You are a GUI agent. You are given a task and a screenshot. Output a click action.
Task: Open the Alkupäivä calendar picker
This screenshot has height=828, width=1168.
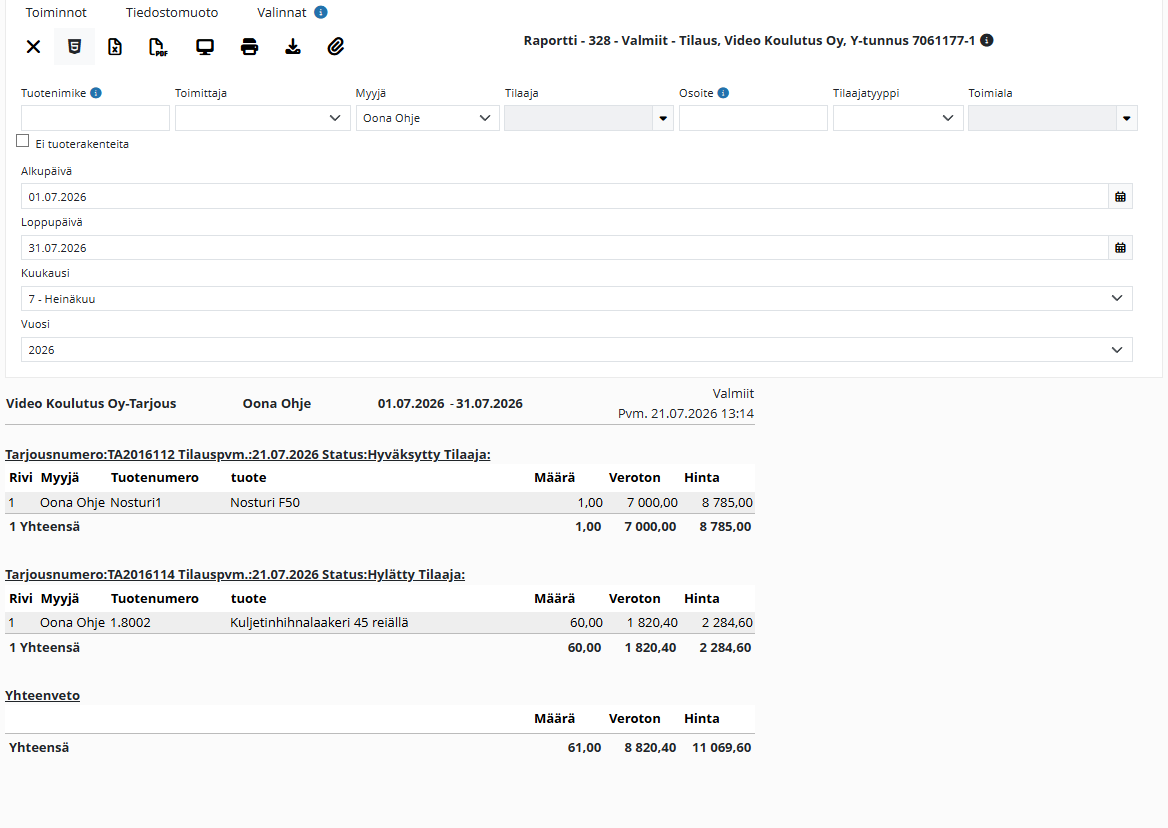coord(1120,197)
